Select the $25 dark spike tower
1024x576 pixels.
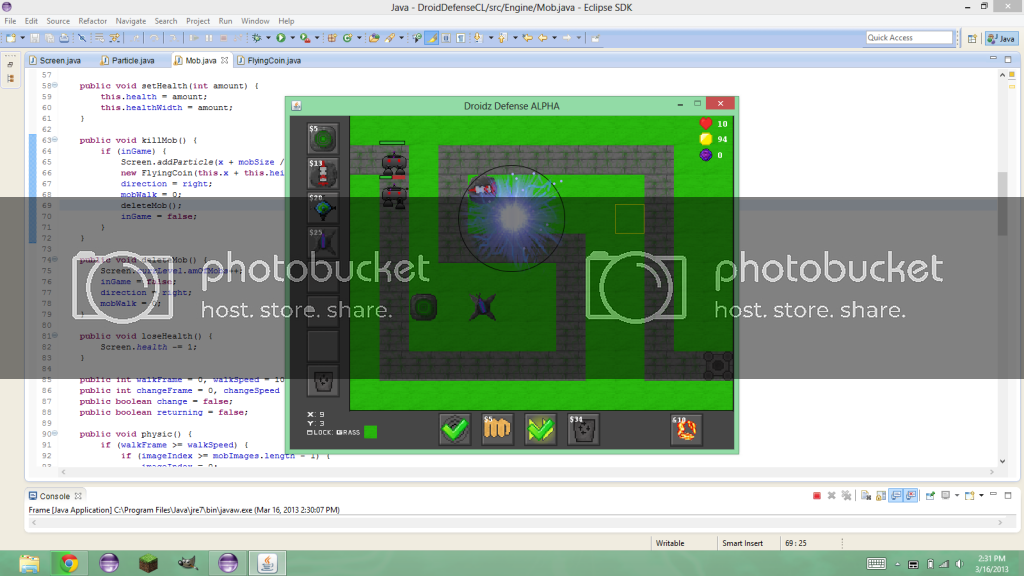pos(323,243)
